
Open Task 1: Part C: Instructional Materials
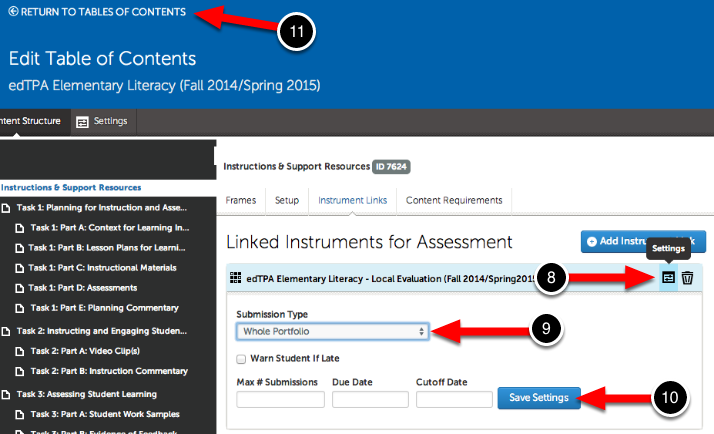pyautogui.click(x=102, y=268)
